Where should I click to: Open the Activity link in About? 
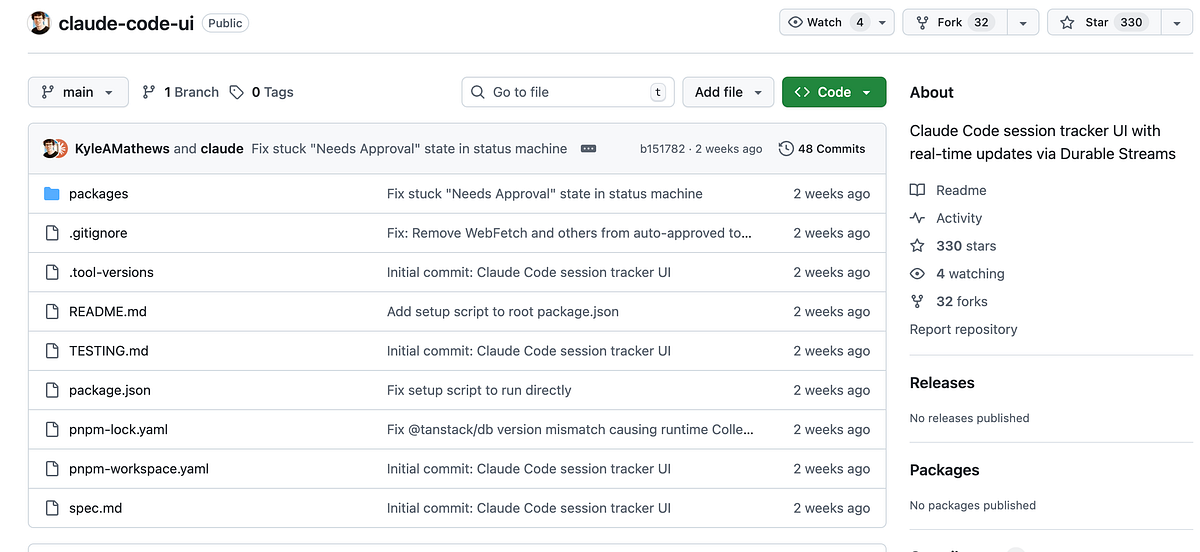(x=959, y=218)
